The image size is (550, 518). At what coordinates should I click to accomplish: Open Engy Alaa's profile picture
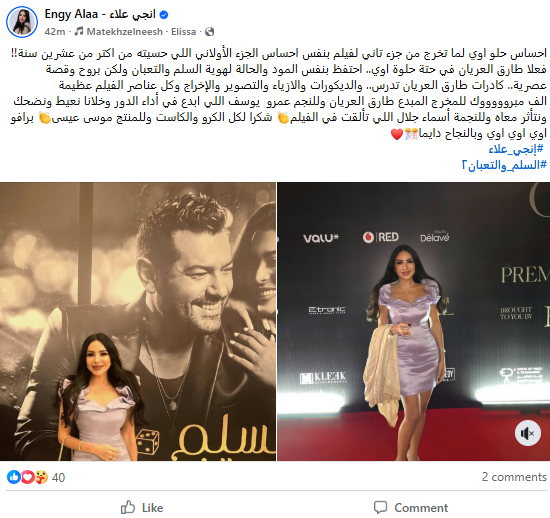coord(22,22)
